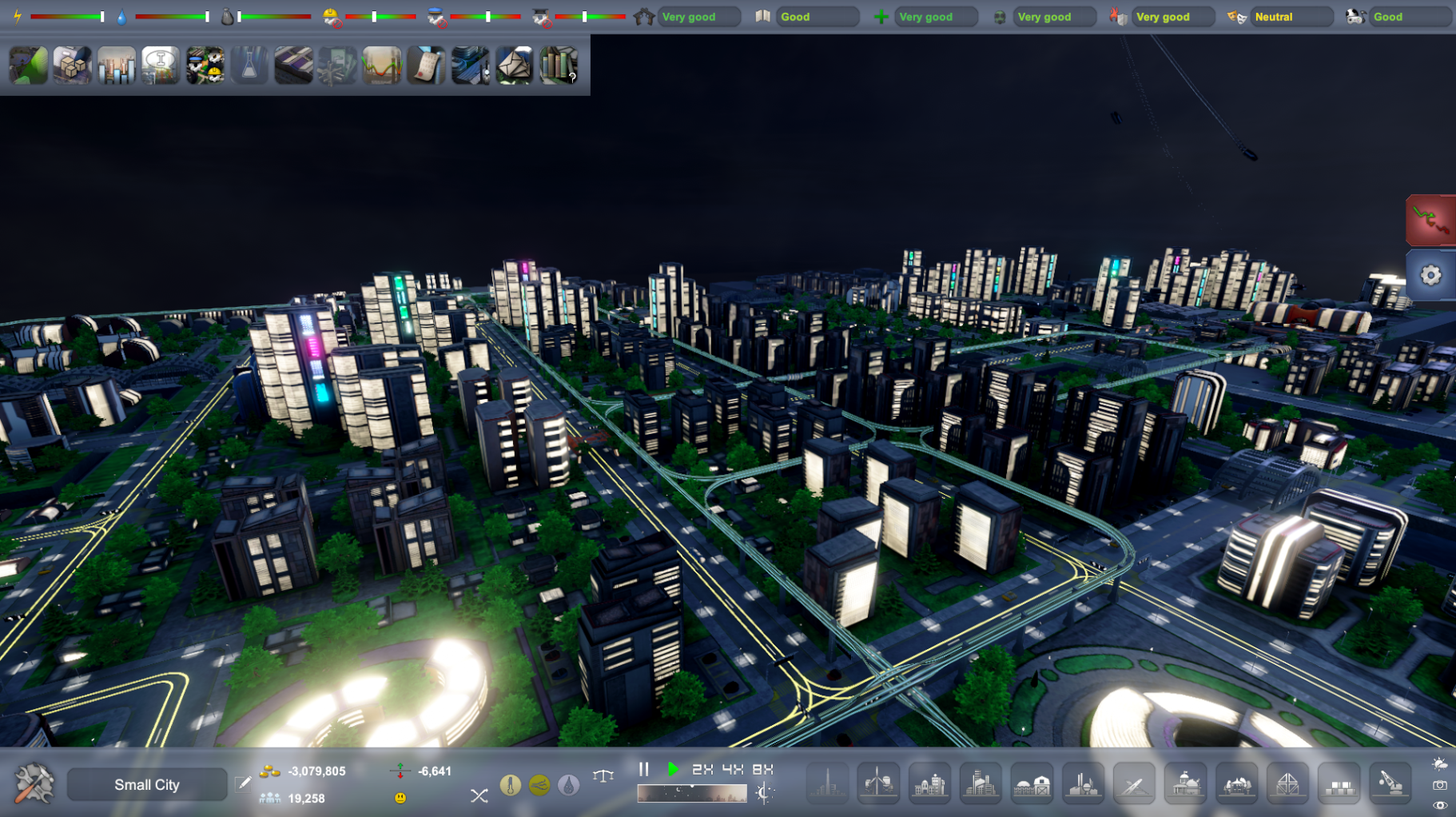Open the policy scroll document panel
Viewport: 1456px width, 817px height.
point(426,65)
